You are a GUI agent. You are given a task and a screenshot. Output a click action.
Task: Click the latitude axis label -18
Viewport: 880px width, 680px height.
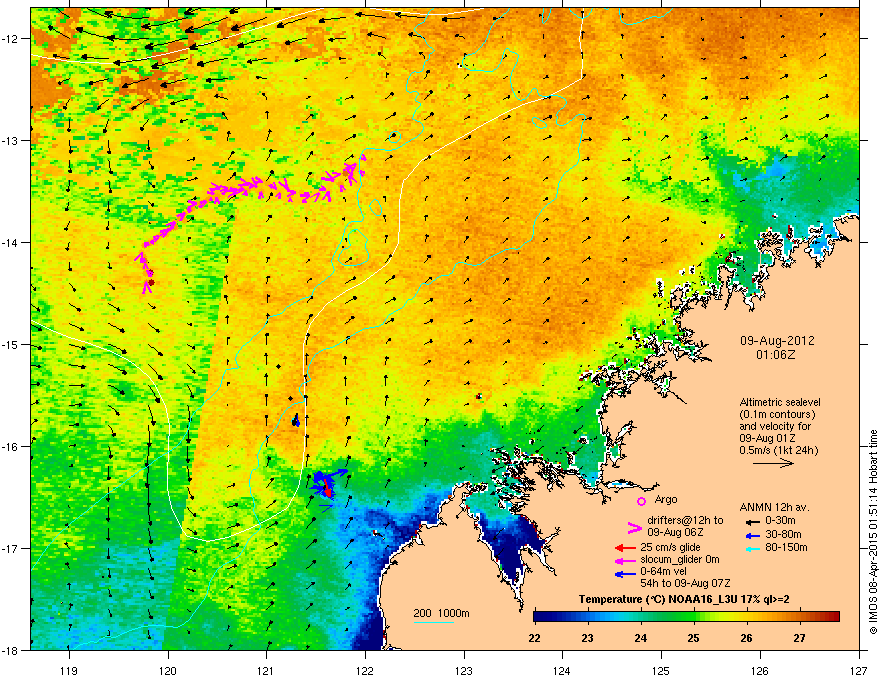click(x=11, y=650)
